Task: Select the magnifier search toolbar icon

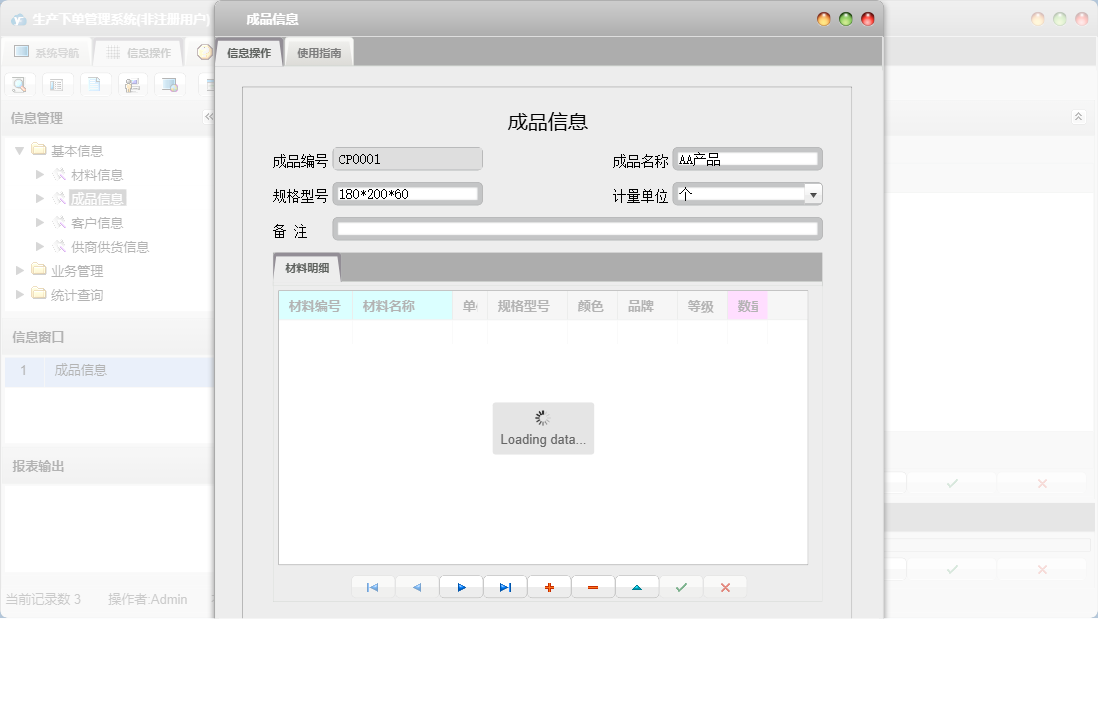Action: coord(19,84)
